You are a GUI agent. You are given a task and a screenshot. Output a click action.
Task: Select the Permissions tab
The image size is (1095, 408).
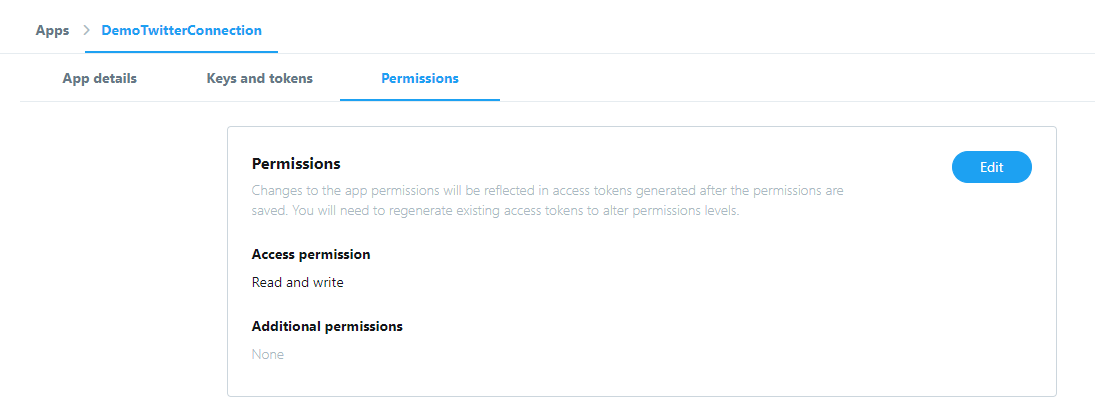[420, 78]
